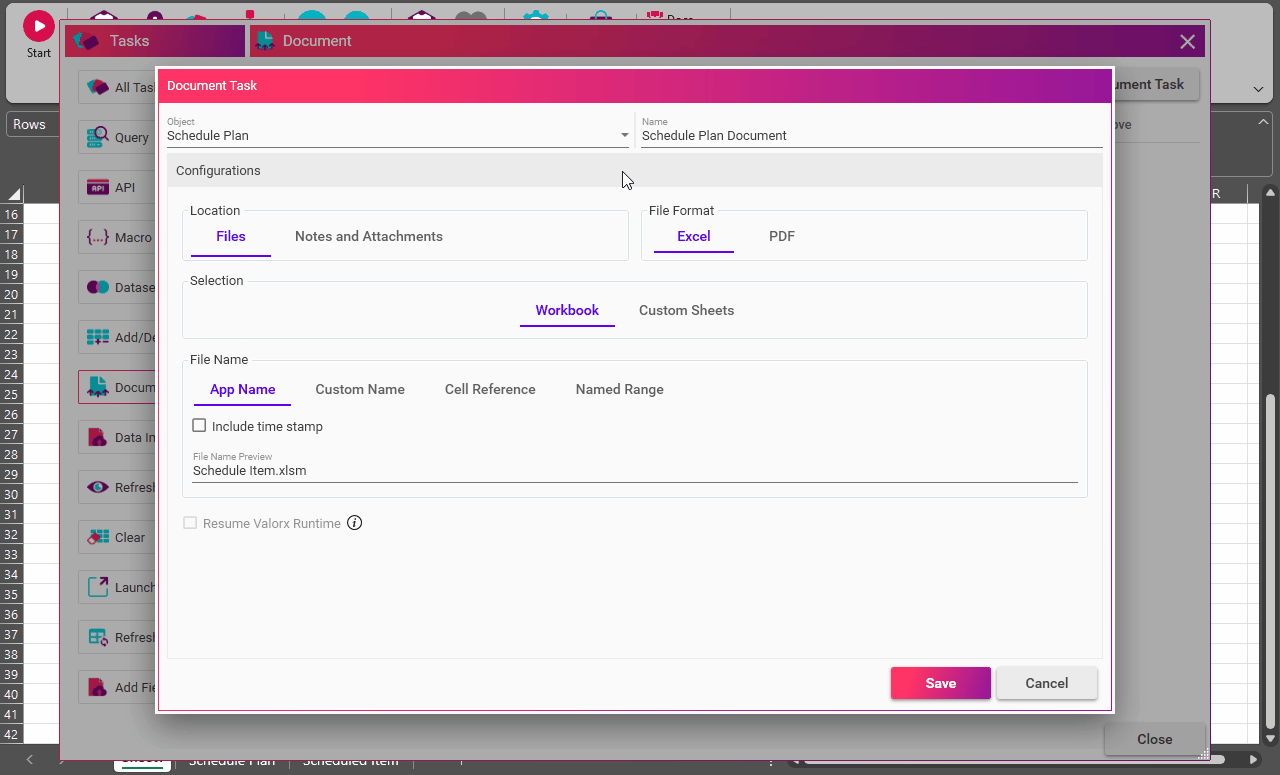The image size is (1280, 775).
Task: Toggle the Resume Valorx Runtime checkbox
Action: [190, 523]
